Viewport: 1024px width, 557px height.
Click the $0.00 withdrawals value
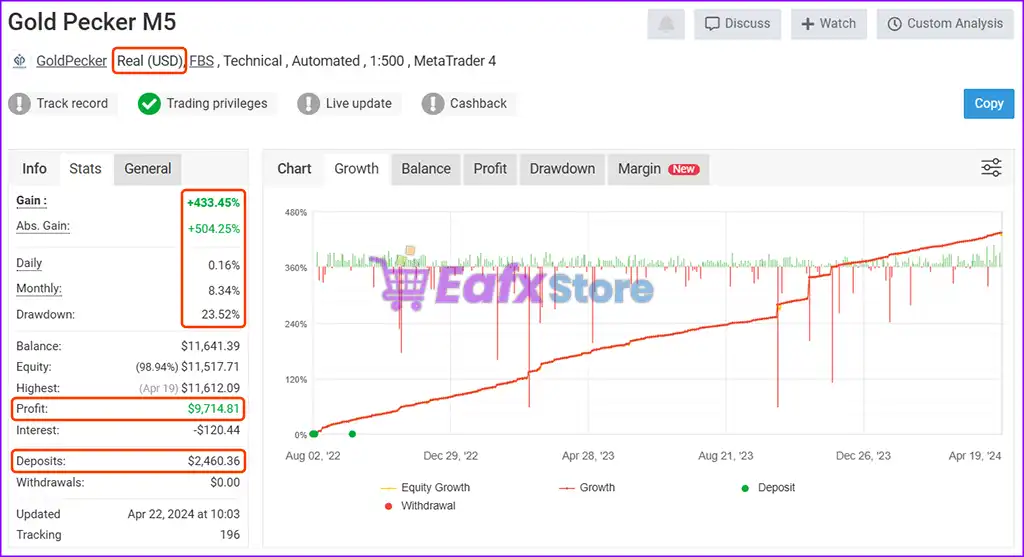coord(225,483)
